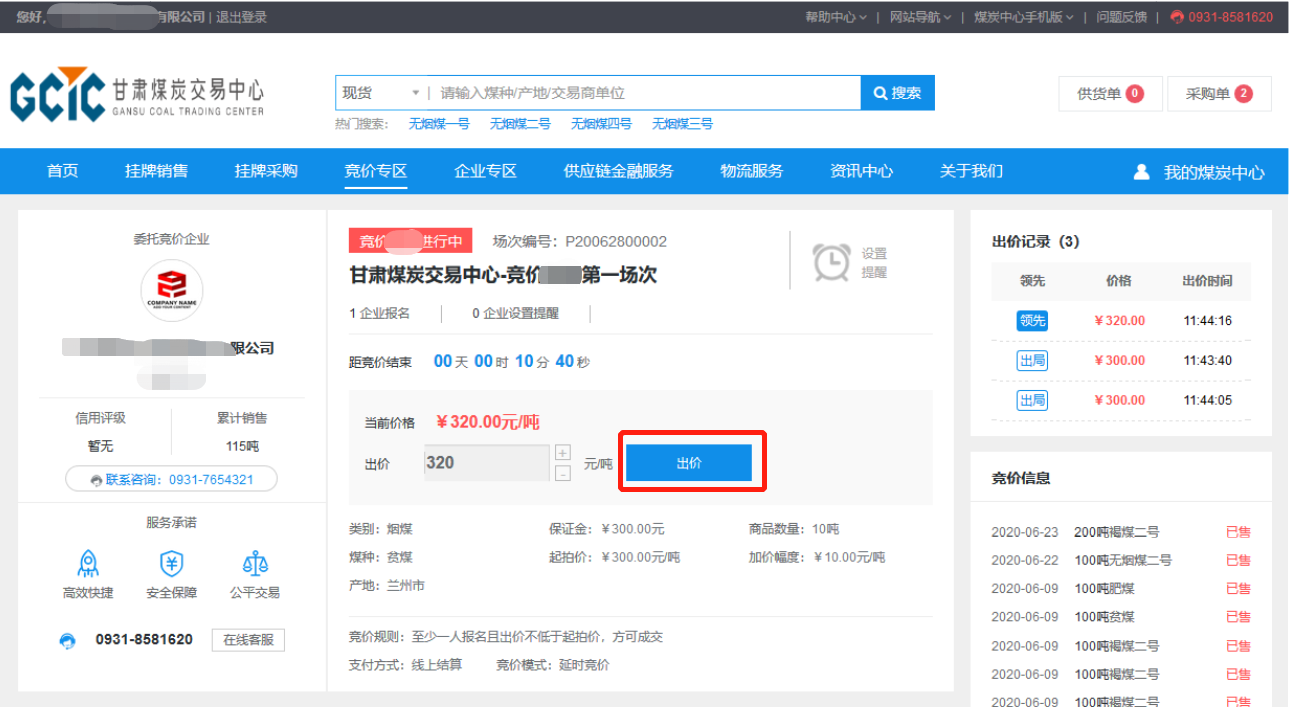
Task: Open the 100吨贫煤 auction entry
Action: click(x=1120, y=617)
